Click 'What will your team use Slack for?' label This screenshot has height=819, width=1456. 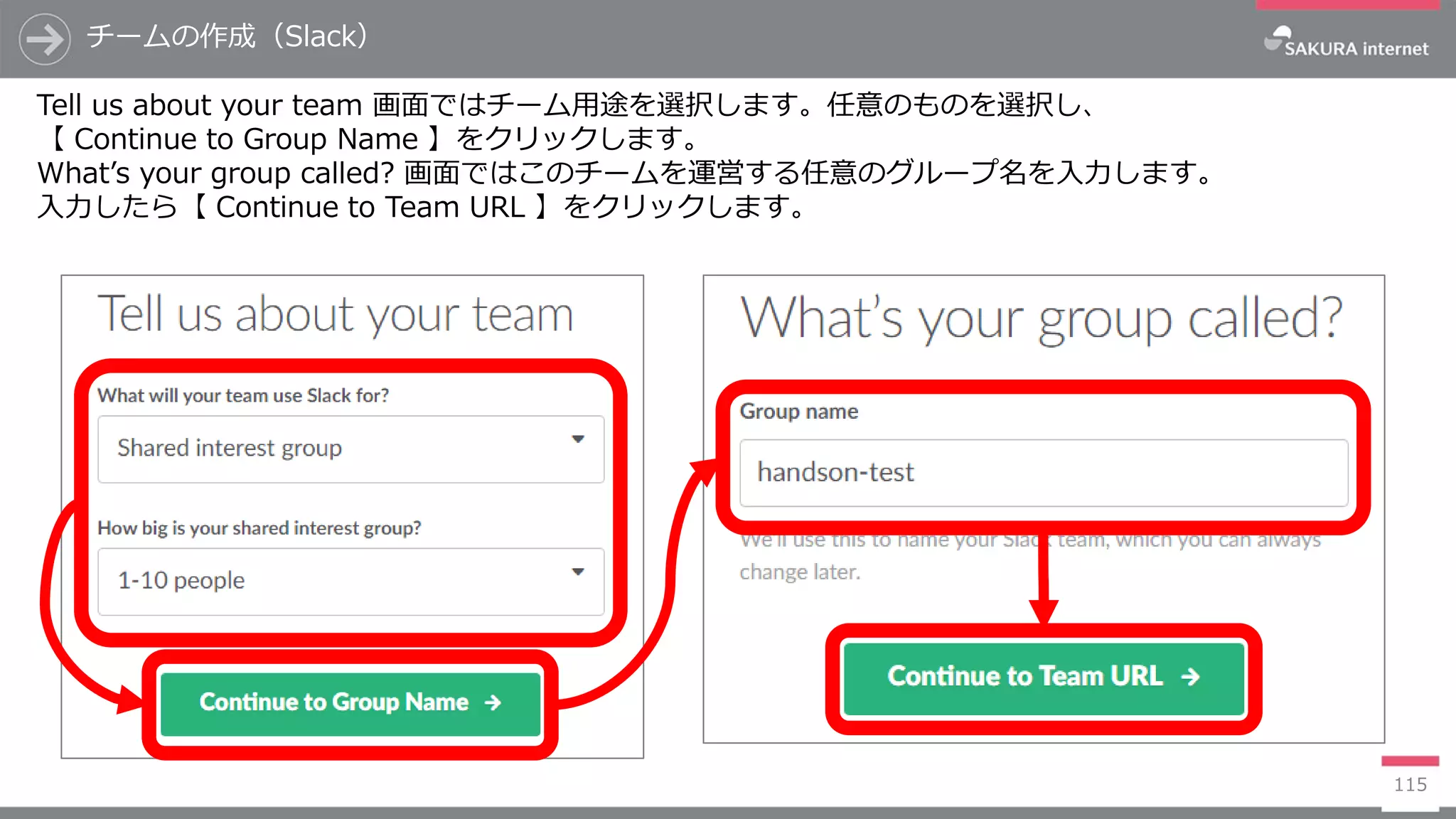click(x=243, y=395)
